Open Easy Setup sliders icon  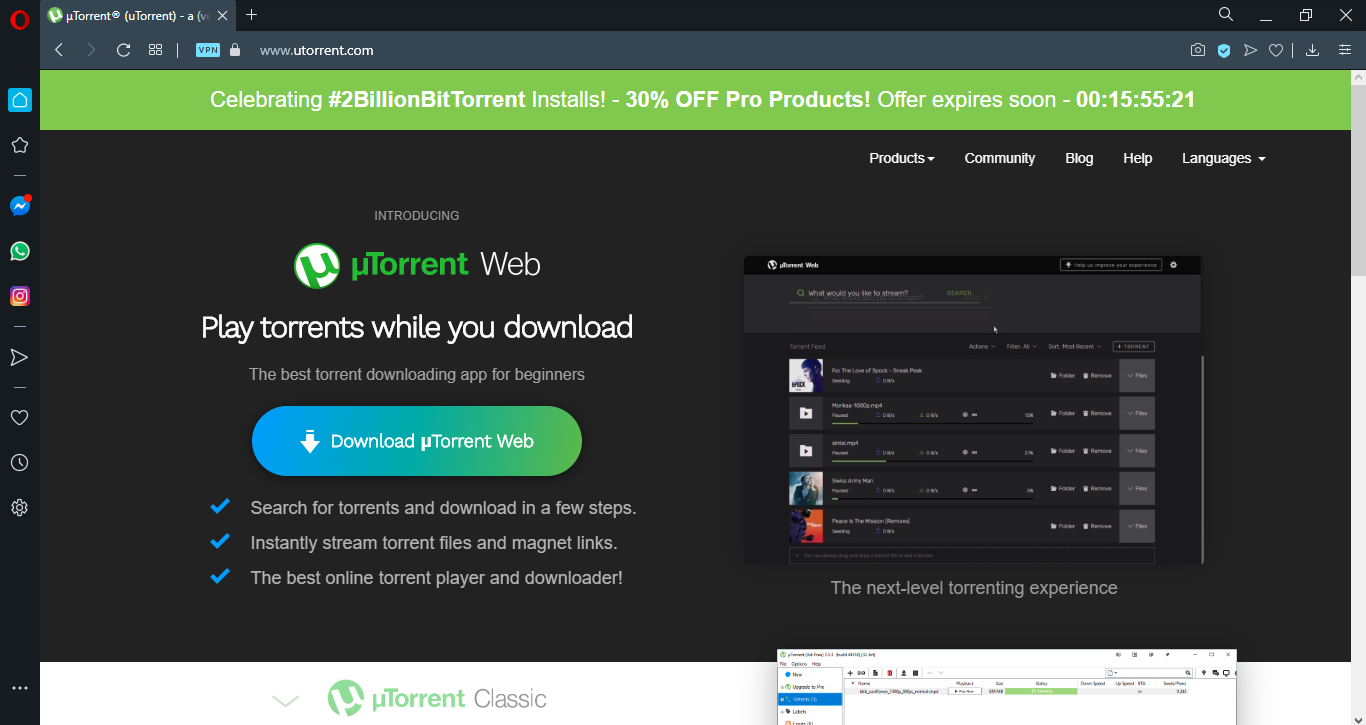point(1344,50)
